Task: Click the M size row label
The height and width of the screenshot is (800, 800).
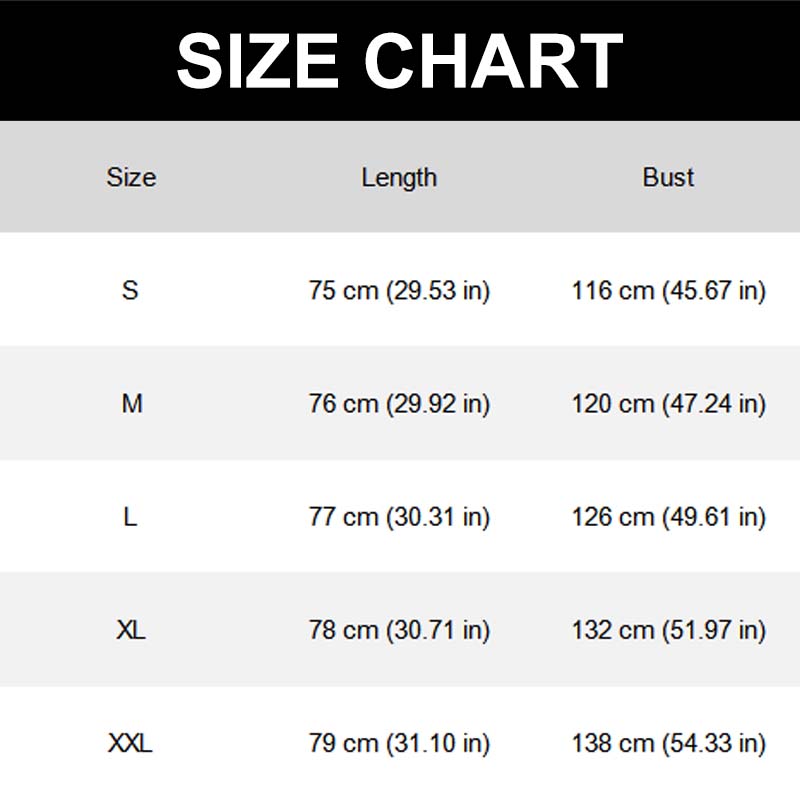Action: [x=132, y=404]
